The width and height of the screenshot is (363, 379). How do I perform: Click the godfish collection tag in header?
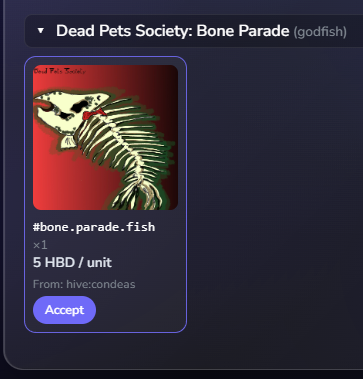320,32
